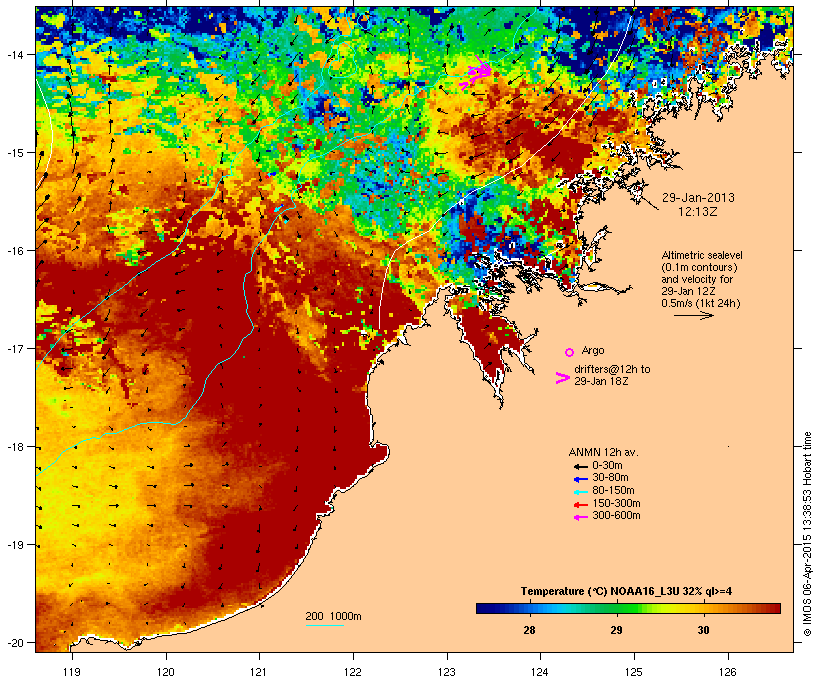The width and height of the screenshot is (820, 680).
Task: Click longitude axis label 123
Action: [447, 672]
